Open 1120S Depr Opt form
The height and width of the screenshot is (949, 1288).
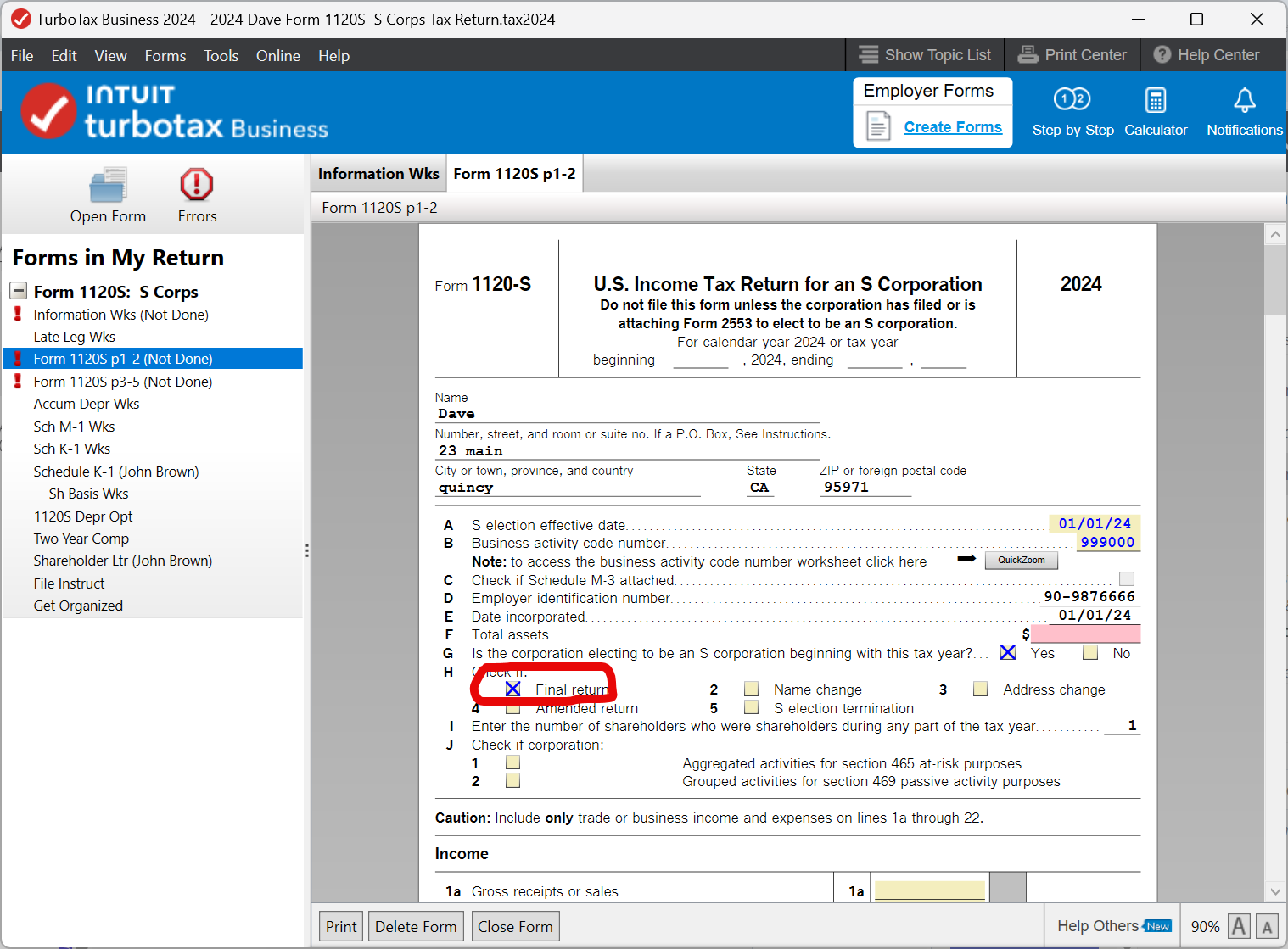[83, 516]
